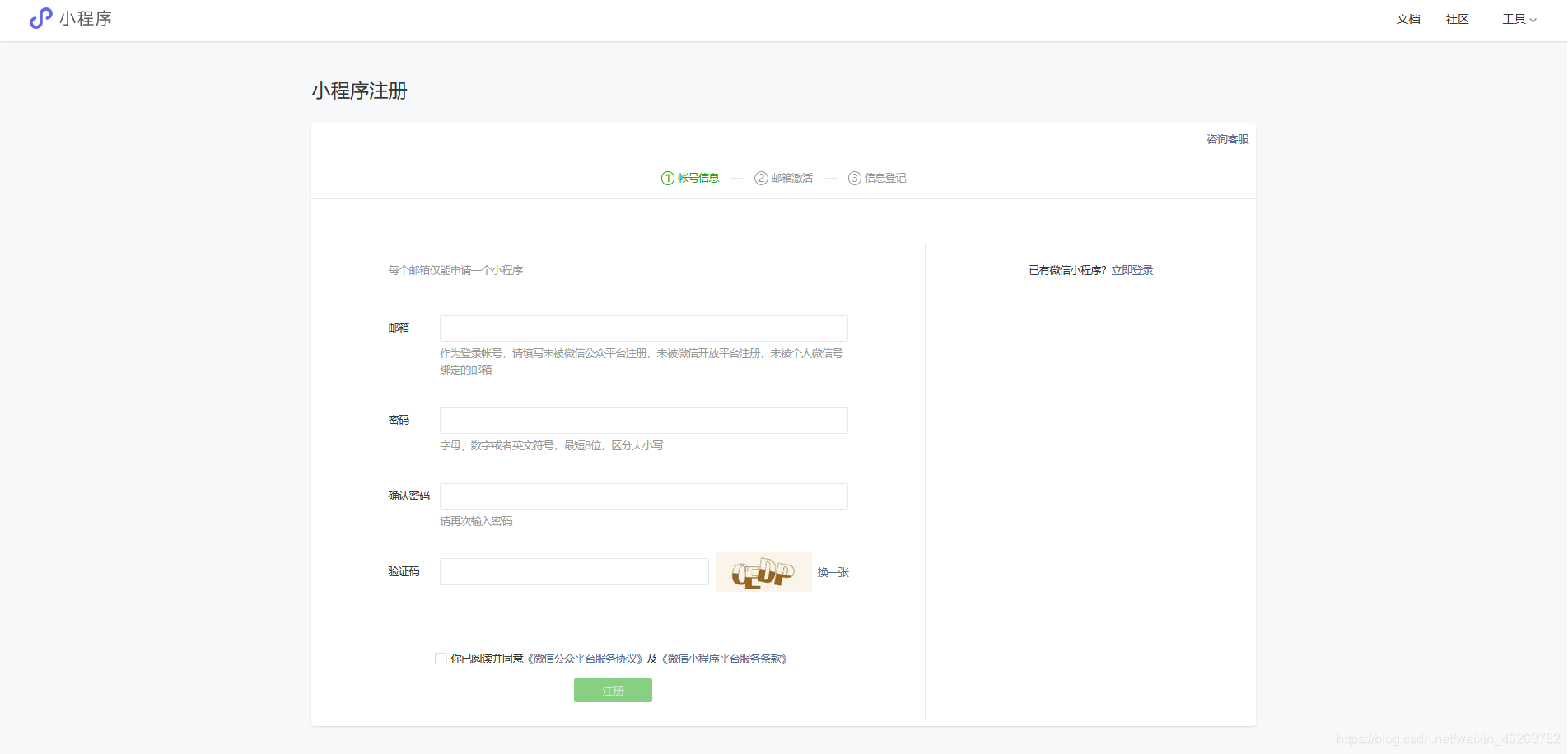This screenshot has width=1568, height=754.
Task: Click the 咨询客服 link
Action: tap(1228, 139)
